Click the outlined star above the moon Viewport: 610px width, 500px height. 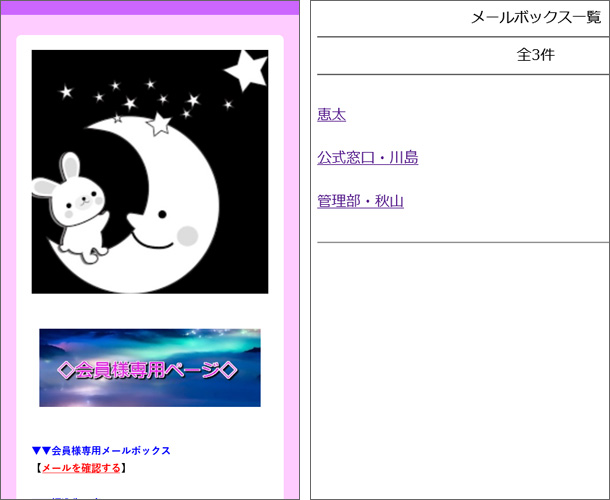click(x=159, y=124)
